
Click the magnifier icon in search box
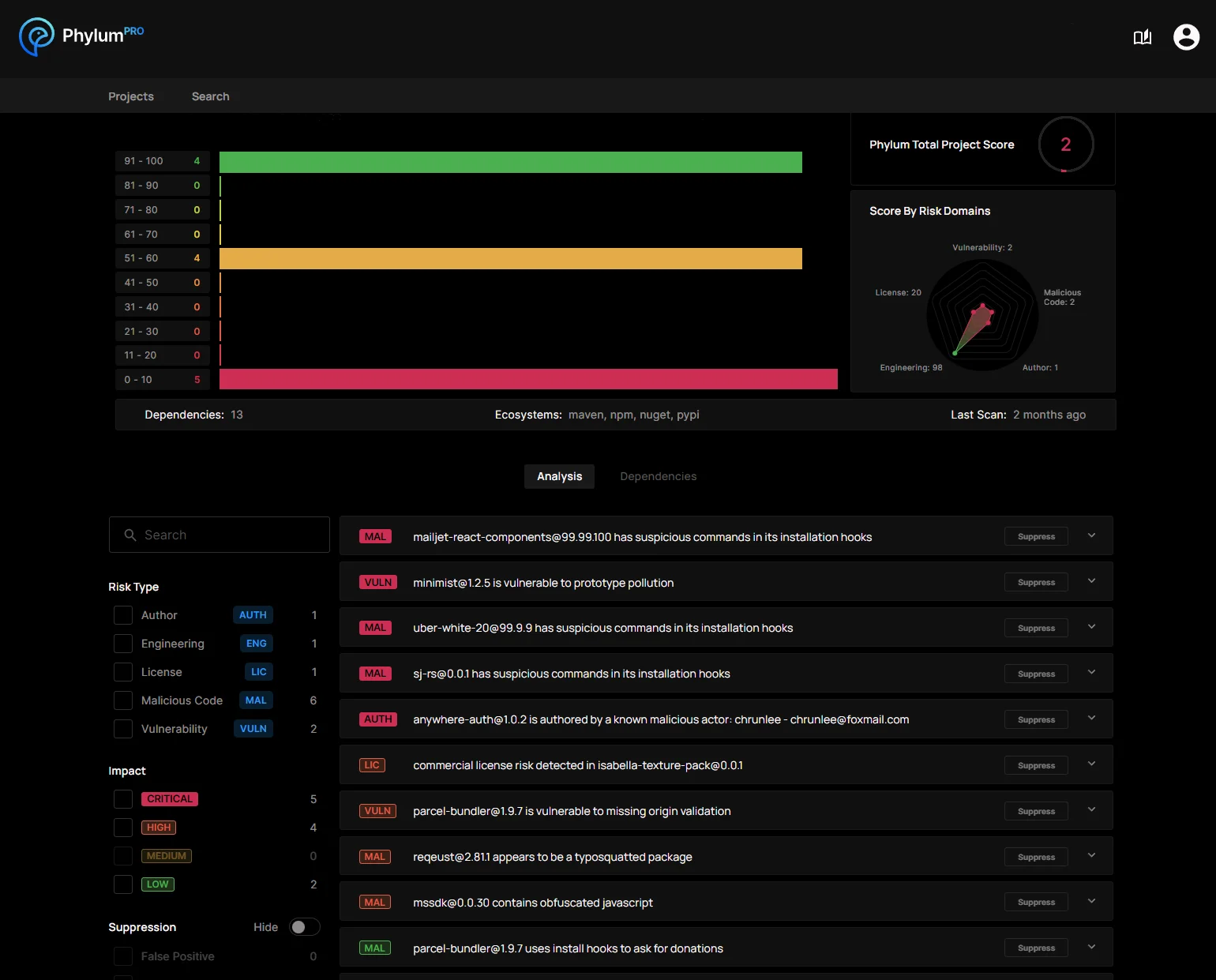[130, 535]
